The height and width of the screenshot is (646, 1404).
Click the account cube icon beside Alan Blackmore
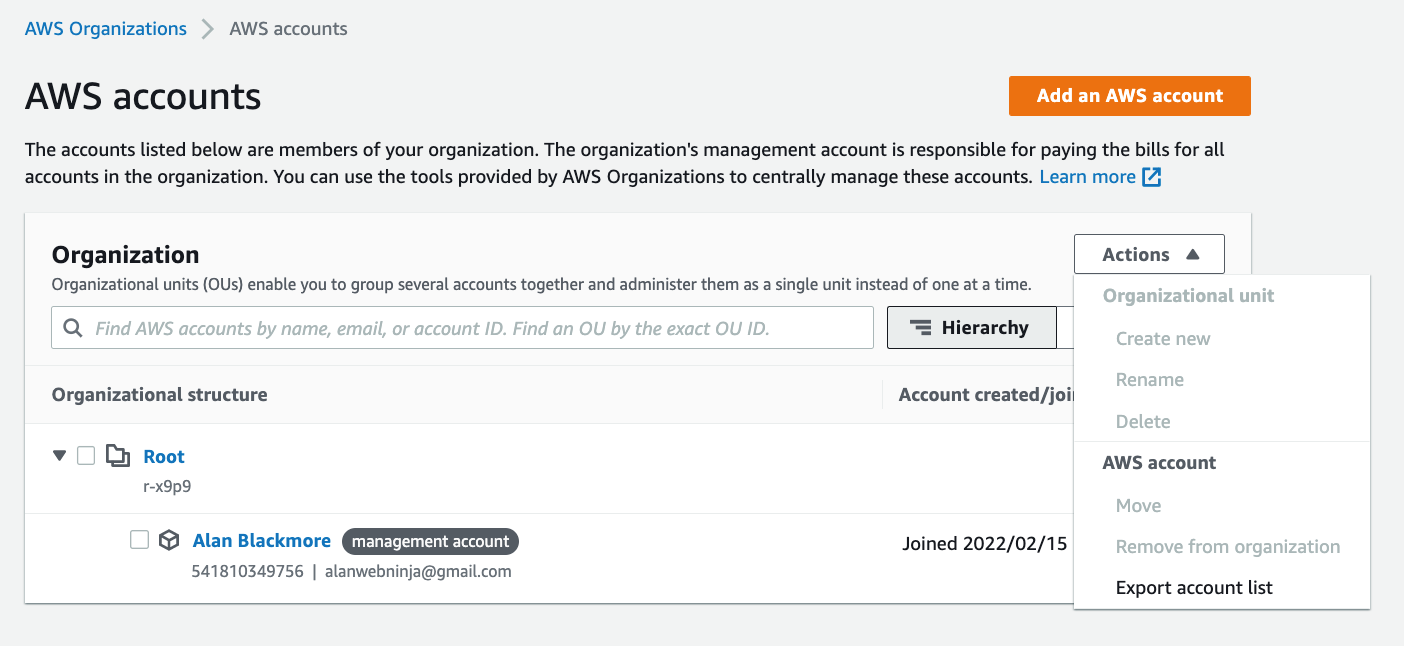170,541
